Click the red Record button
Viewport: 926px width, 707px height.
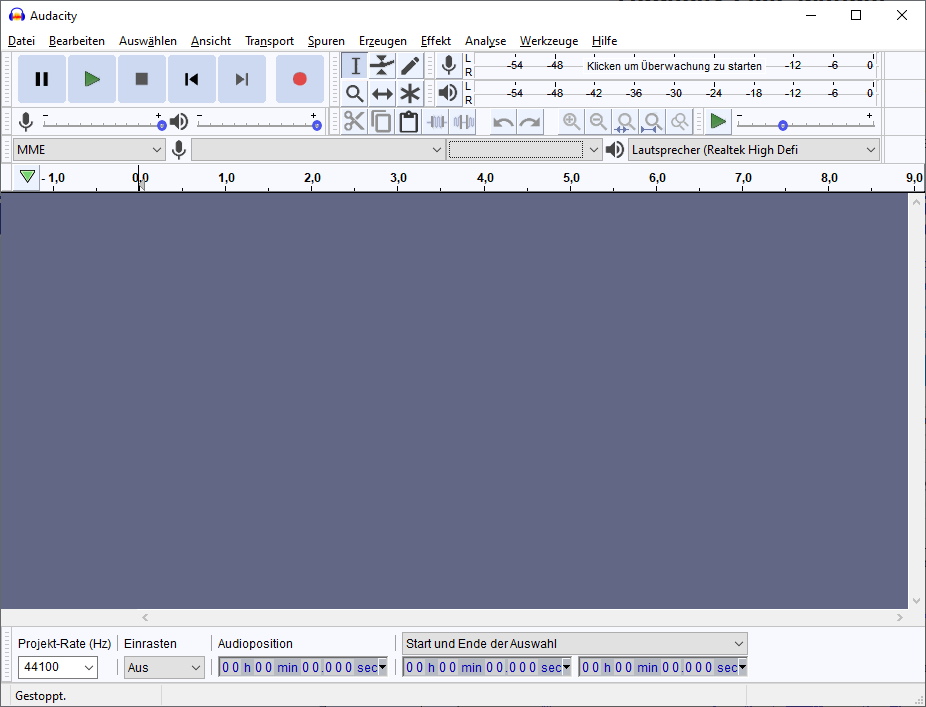pos(299,79)
